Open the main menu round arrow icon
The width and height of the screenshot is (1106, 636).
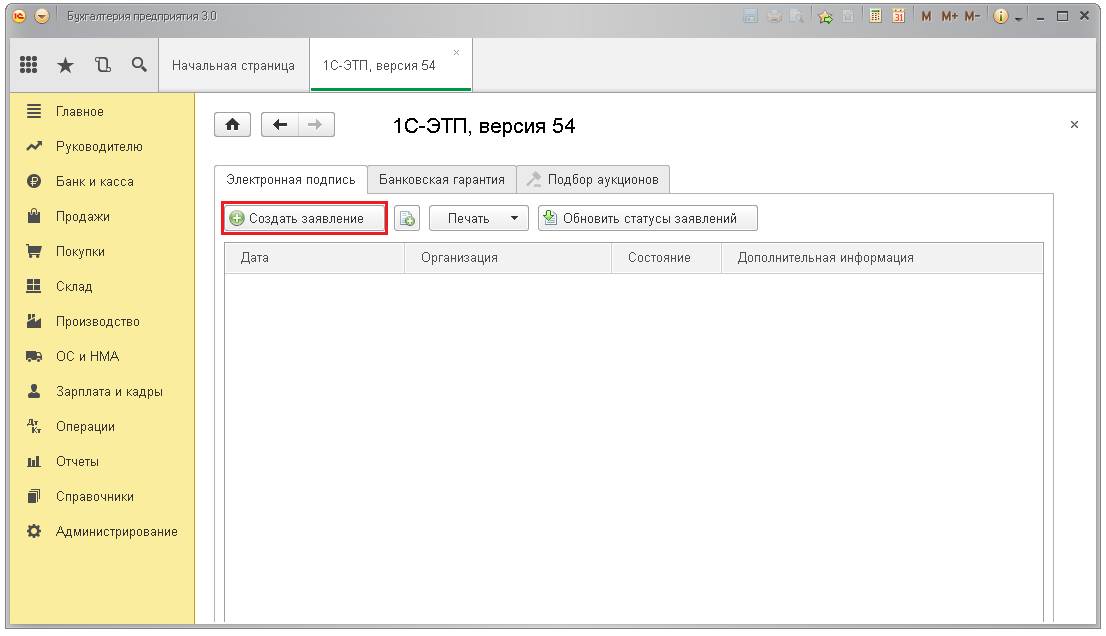[x=42, y=16]
